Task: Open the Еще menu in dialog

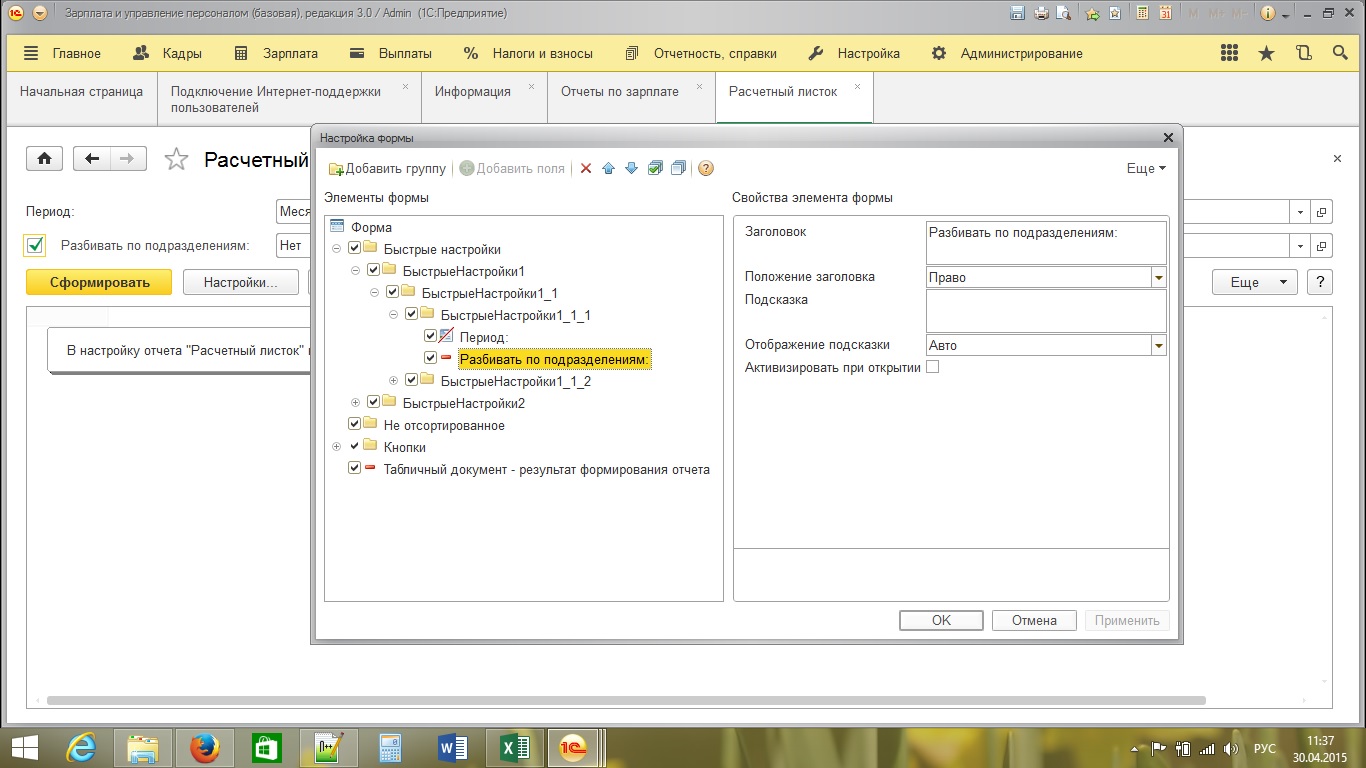Action: (x=1146, y=169)
